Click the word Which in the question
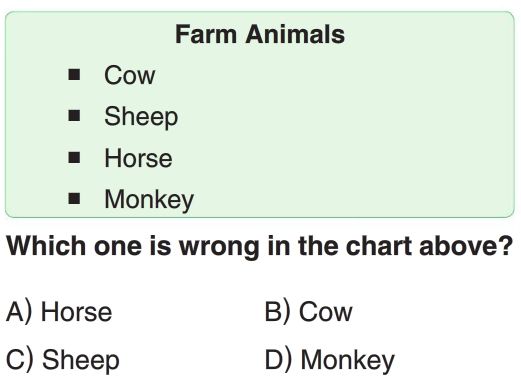The height and width of the screenshot is (381, 521). pos(46,246)
